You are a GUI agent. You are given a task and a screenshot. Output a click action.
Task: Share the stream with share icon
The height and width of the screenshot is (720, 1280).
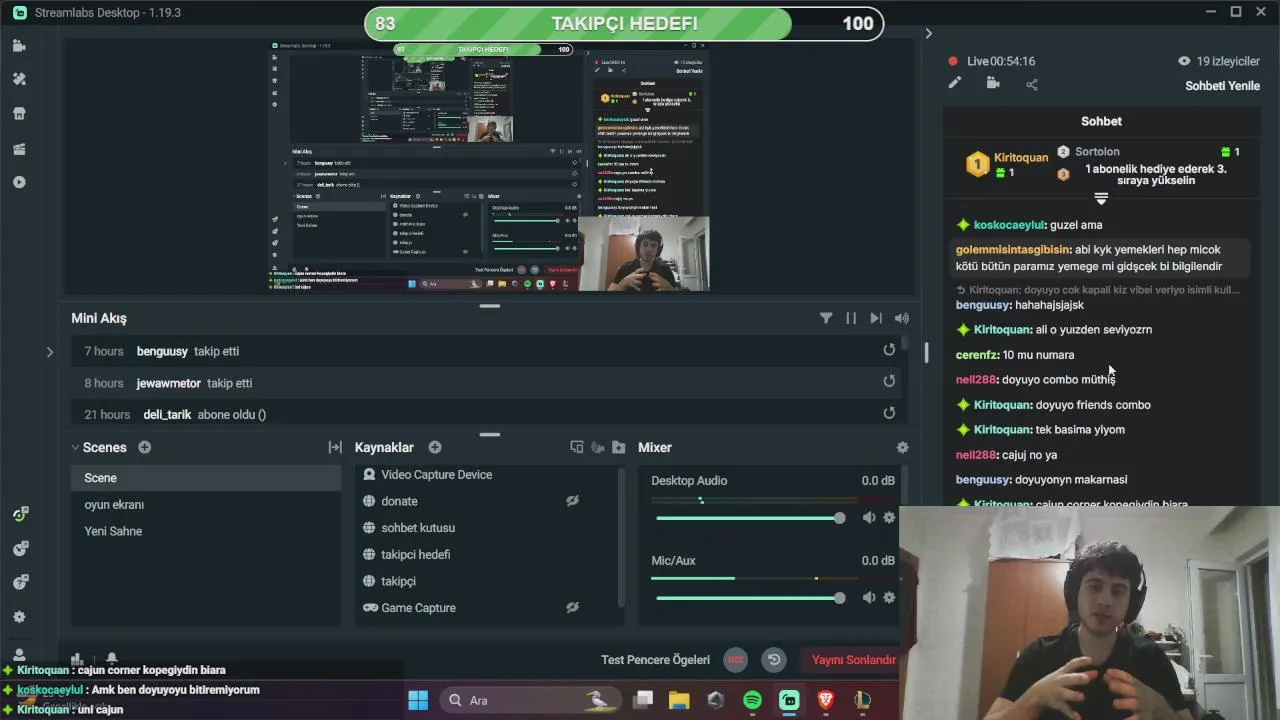[x=1032, y=84]
